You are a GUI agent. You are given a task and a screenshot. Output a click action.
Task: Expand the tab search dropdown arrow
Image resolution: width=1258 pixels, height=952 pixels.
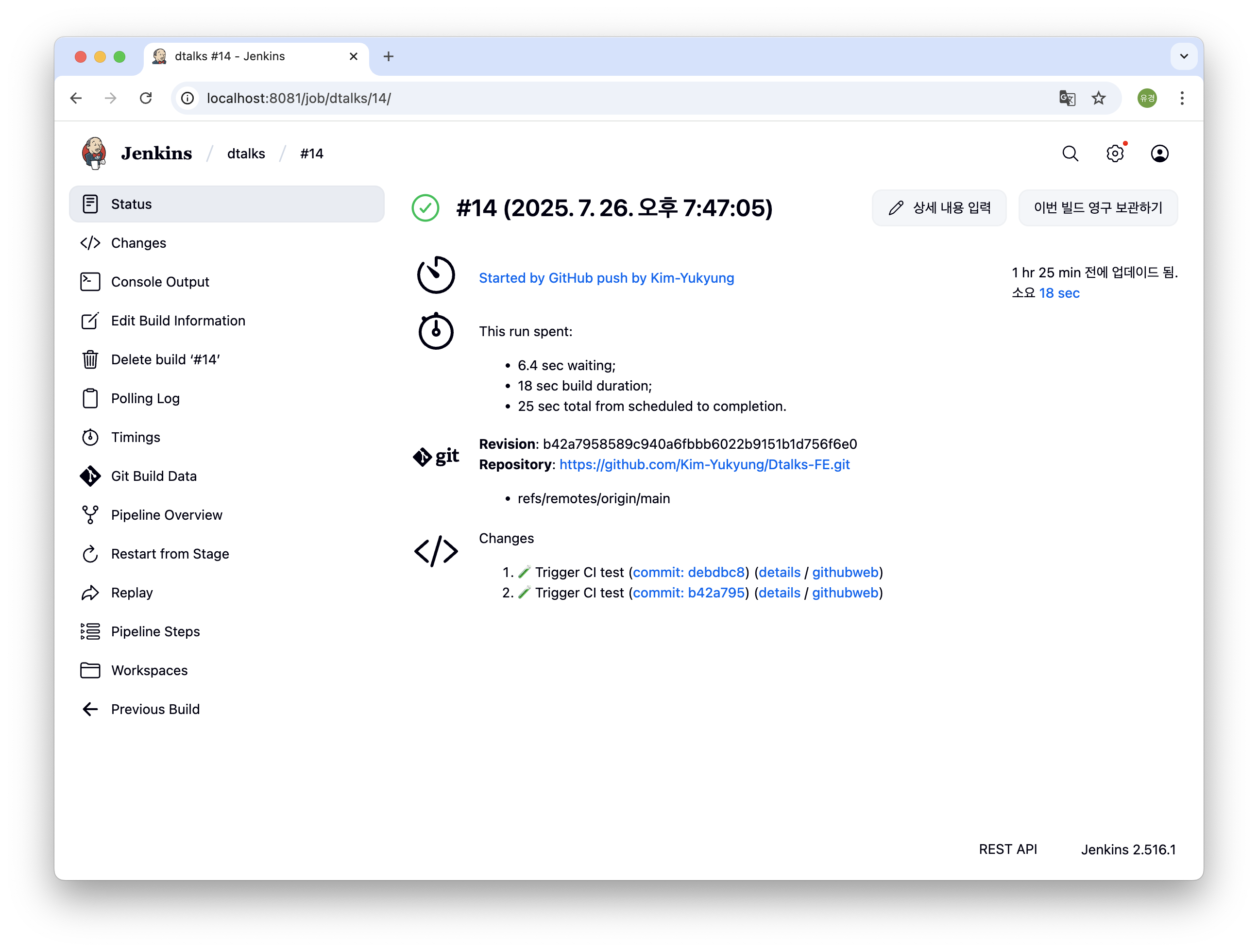(1184, 56)
